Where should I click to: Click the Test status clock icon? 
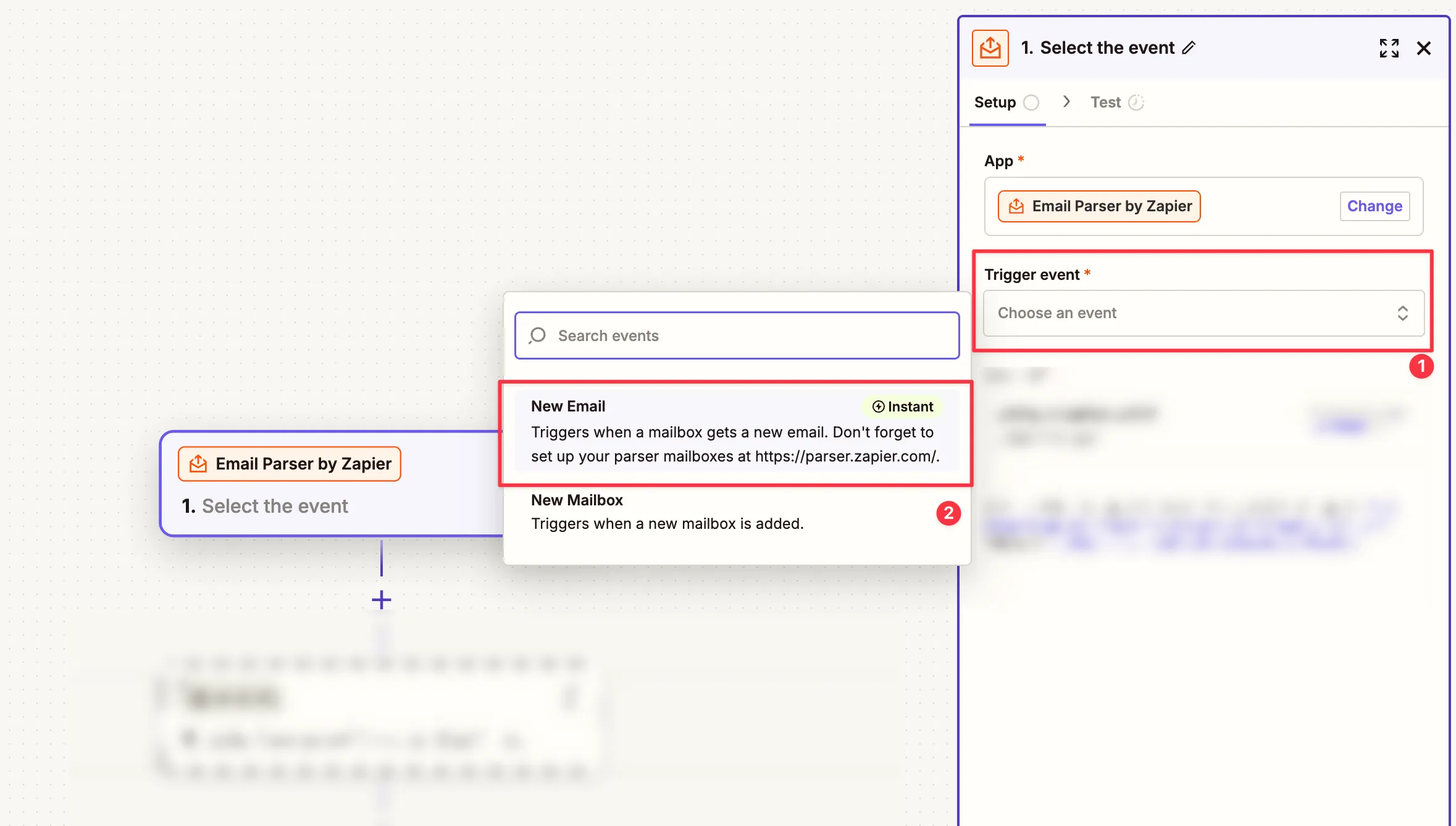1136,103
